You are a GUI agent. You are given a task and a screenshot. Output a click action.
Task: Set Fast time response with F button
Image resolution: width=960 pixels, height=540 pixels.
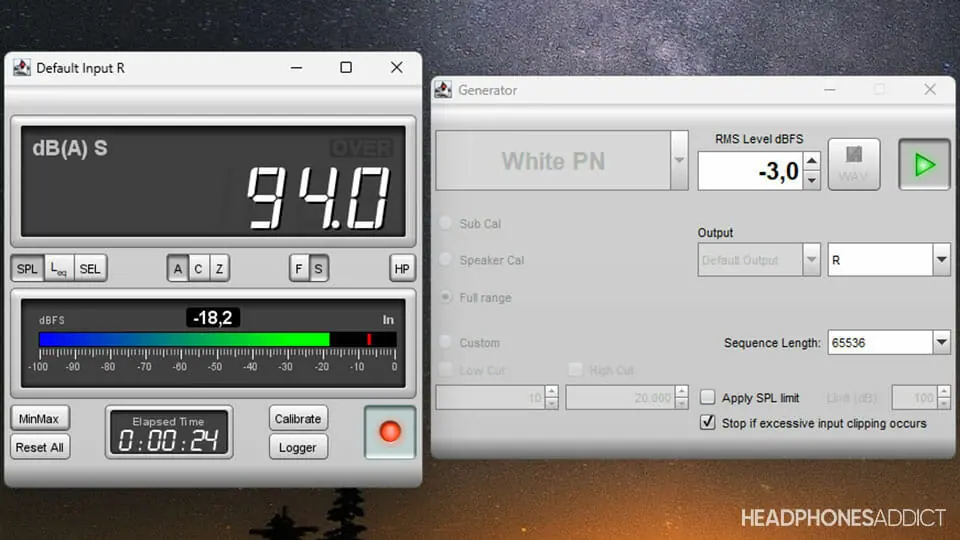pos(299,269)
